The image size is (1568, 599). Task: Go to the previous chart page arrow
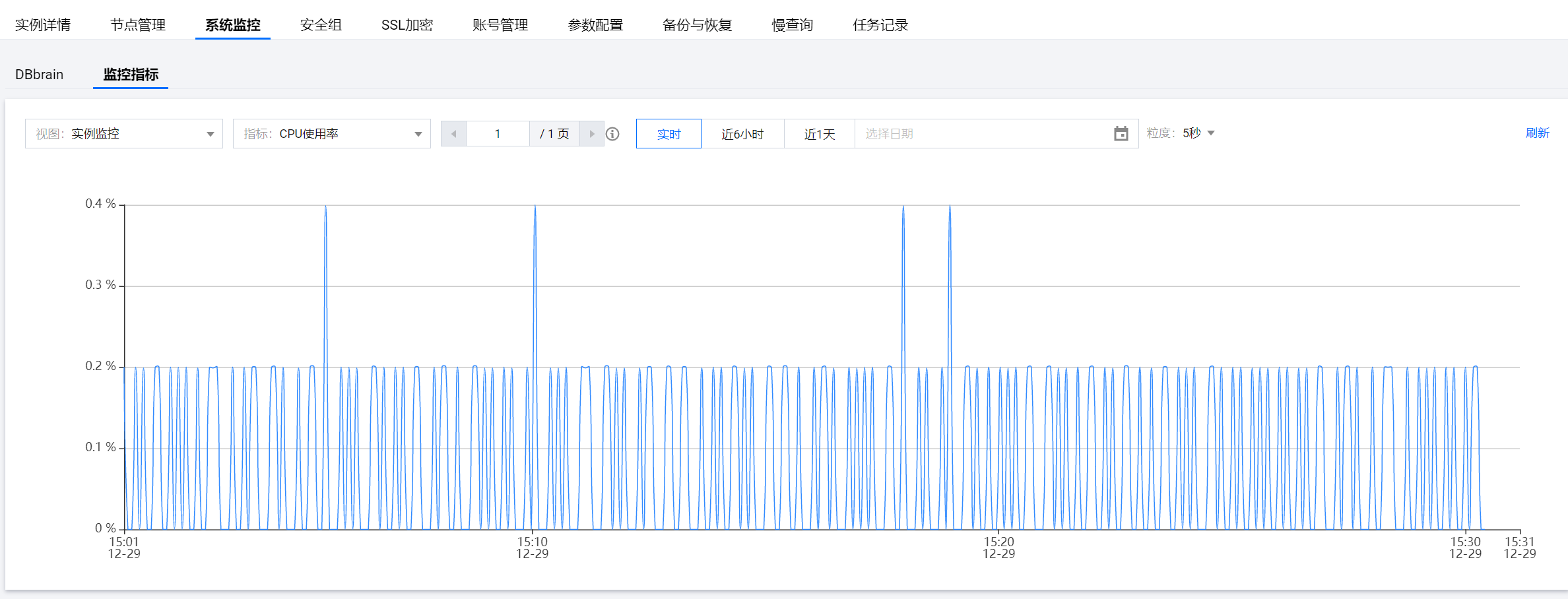click(x=453, y=134)
